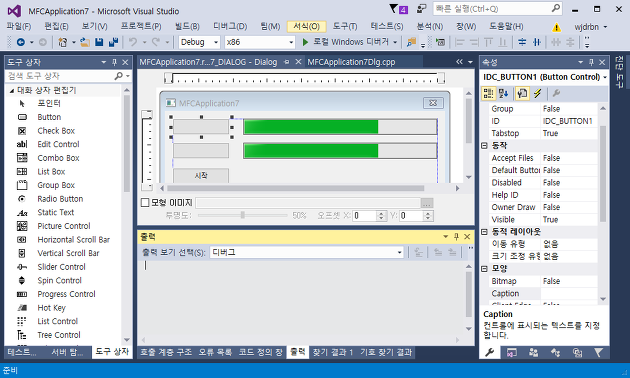This screenshot has width=630, height=378.
Task: Pick the Progress Control toolbox item
Action: (66, 294)
